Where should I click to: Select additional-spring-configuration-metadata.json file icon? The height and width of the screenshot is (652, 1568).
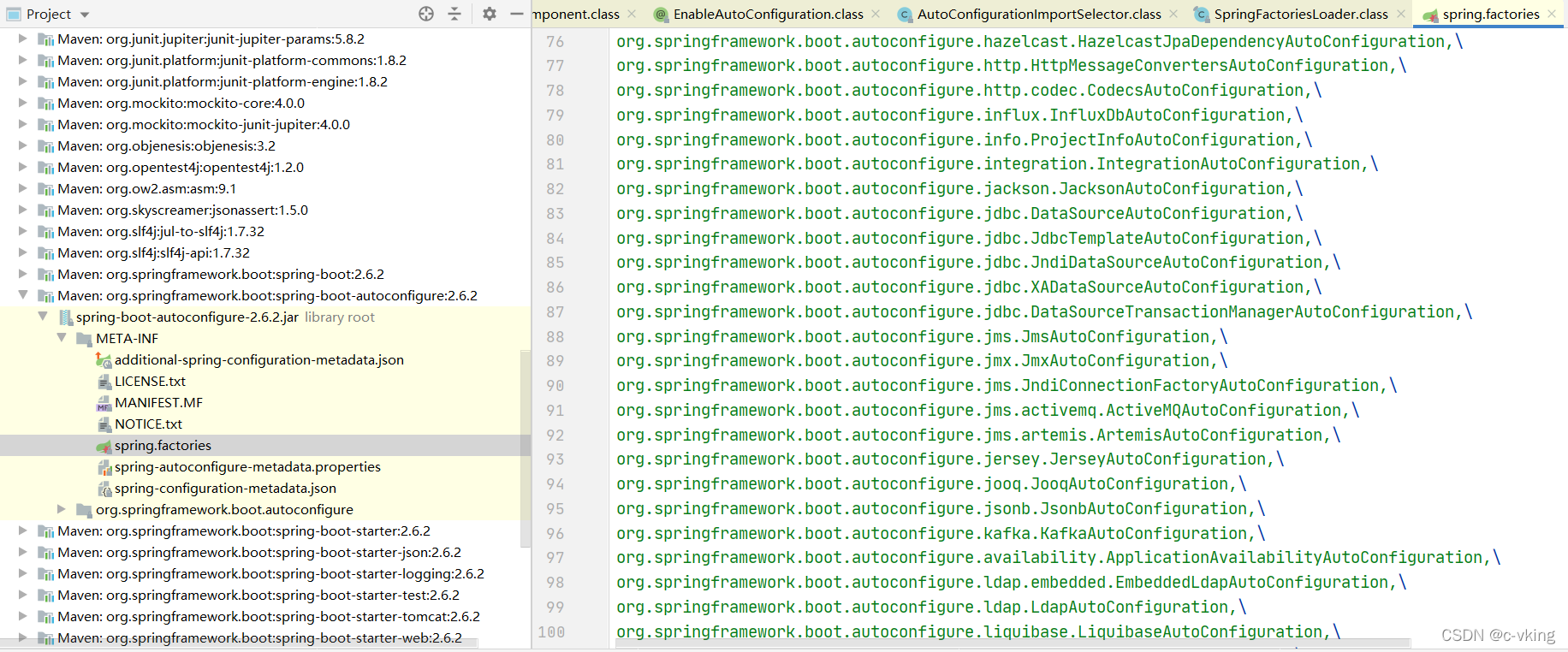(104, 360)
